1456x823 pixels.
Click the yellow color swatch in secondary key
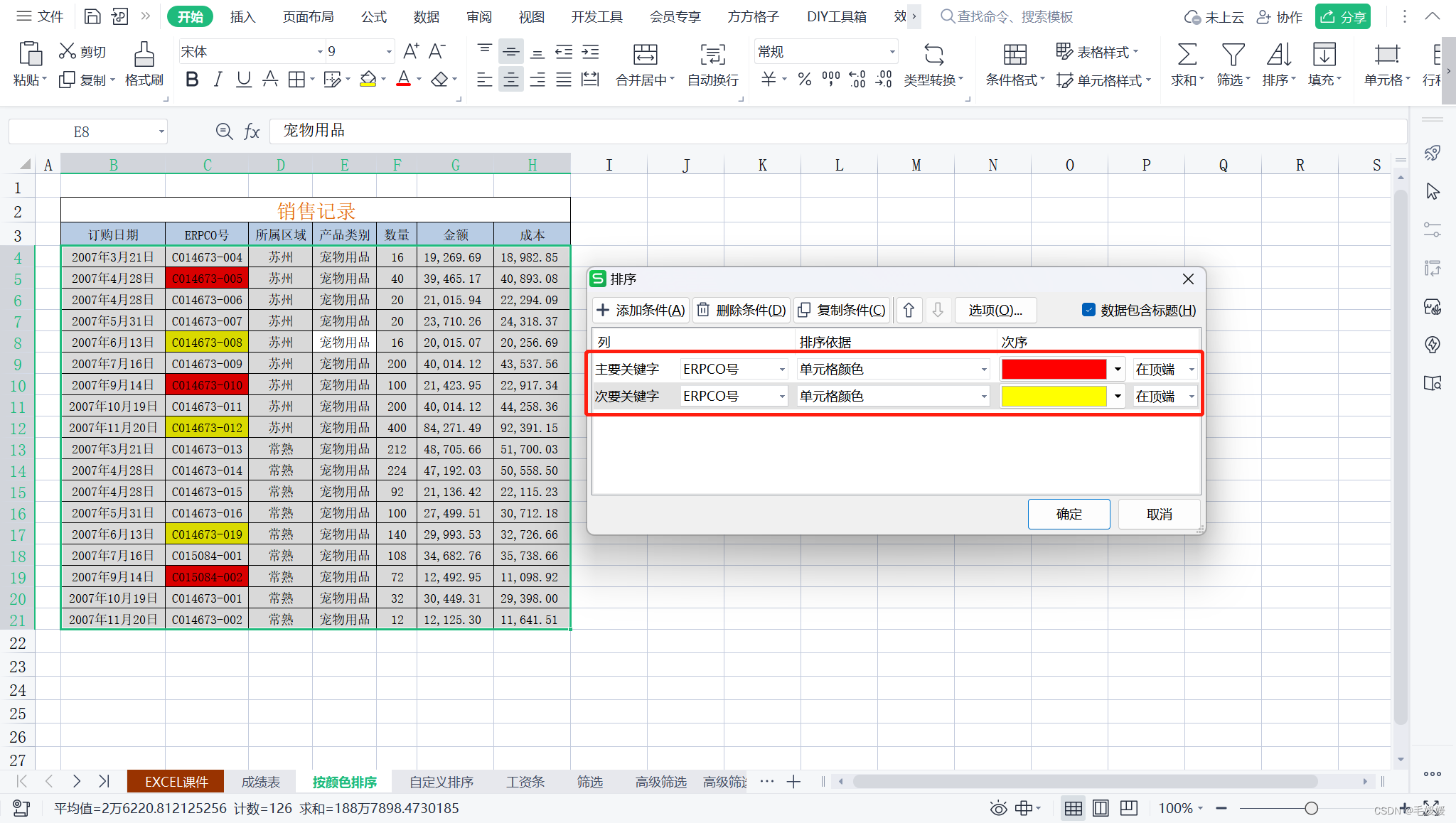[x=1053, y=397]
